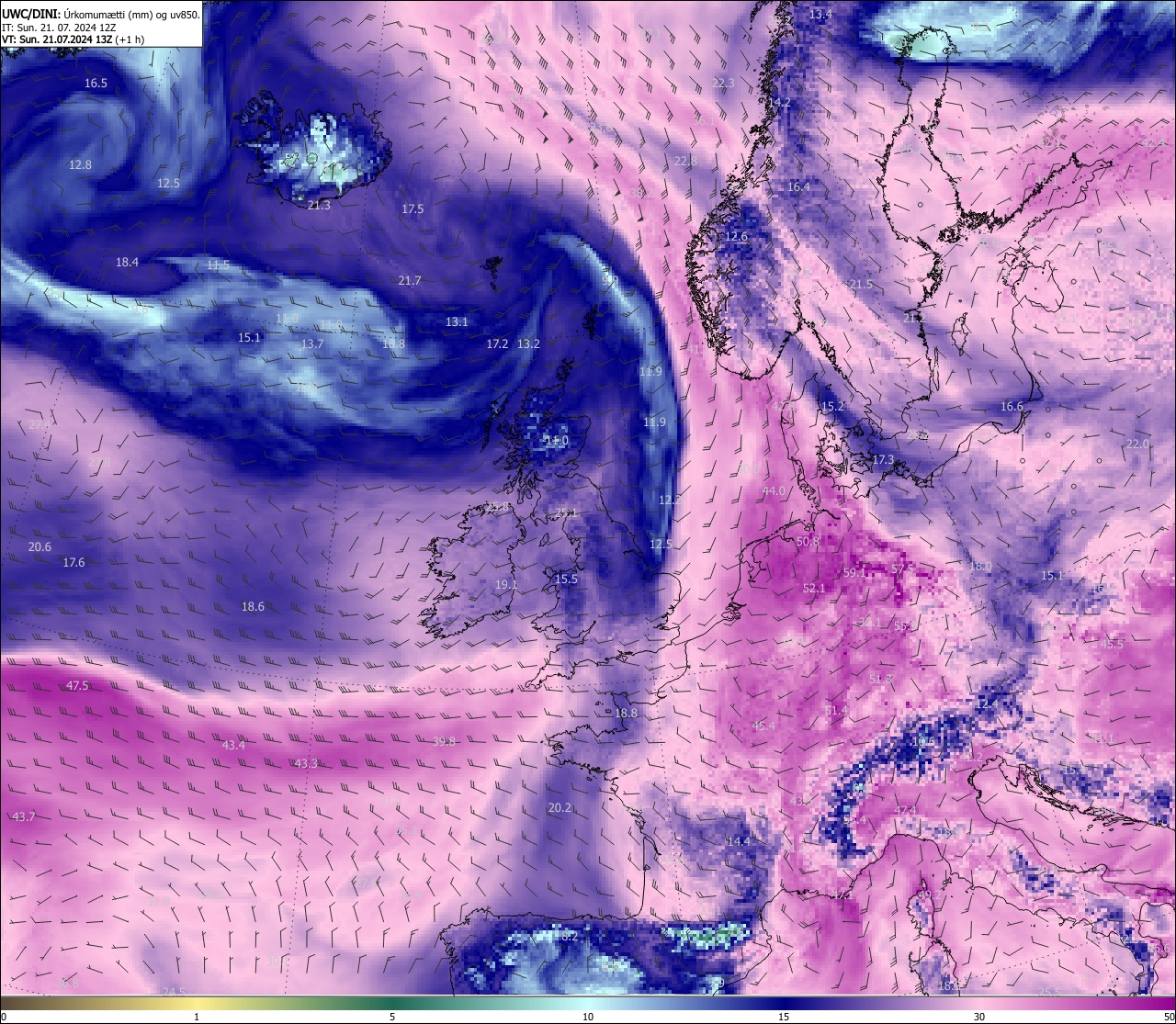Click the 44.0 value over the North Sea
Viewport: 1176px width, 1024px height.
[774, 491]
